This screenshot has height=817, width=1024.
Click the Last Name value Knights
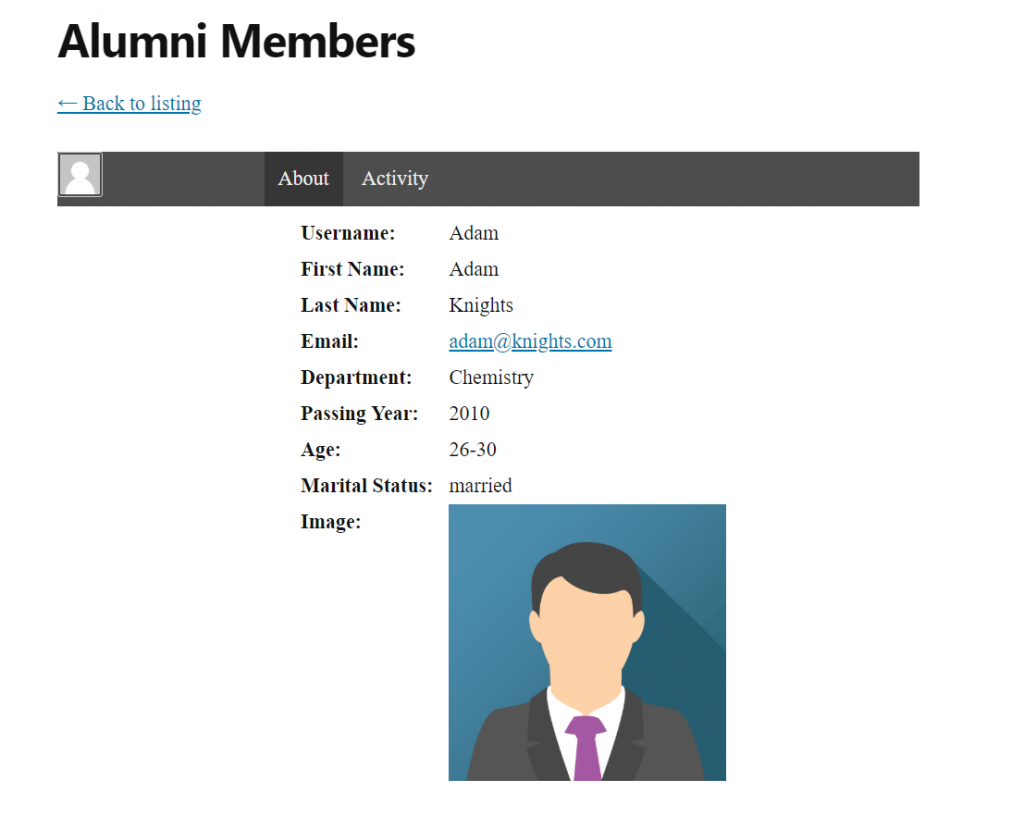tap(481, 306)
